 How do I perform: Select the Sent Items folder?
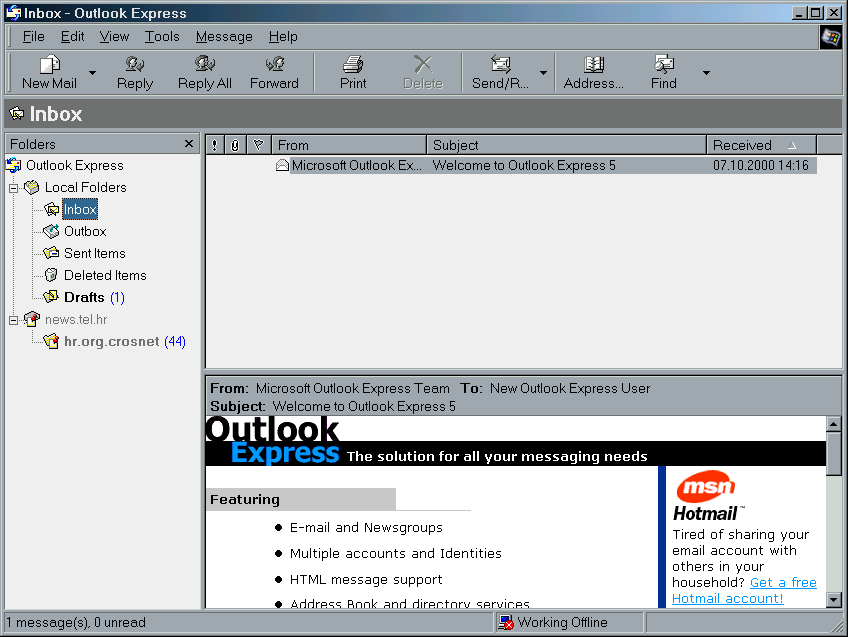(x=95, y=253)
